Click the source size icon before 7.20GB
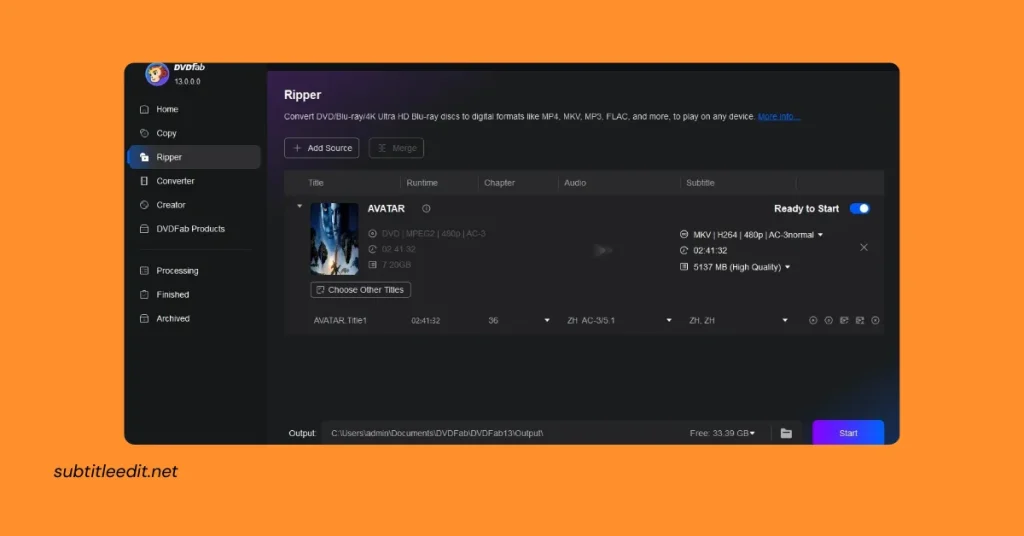 372,264
